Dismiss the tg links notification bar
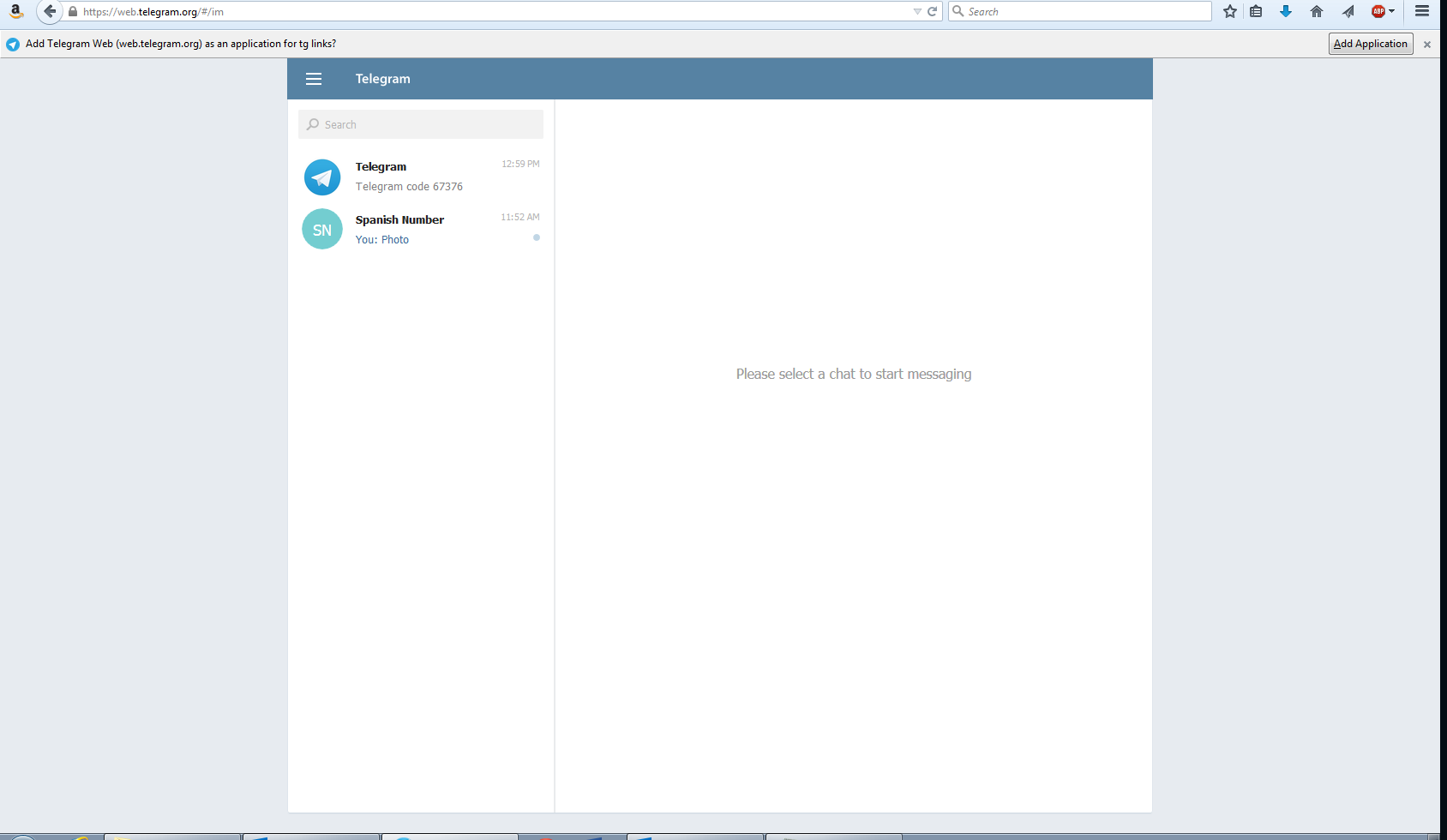 [1427, 45]
